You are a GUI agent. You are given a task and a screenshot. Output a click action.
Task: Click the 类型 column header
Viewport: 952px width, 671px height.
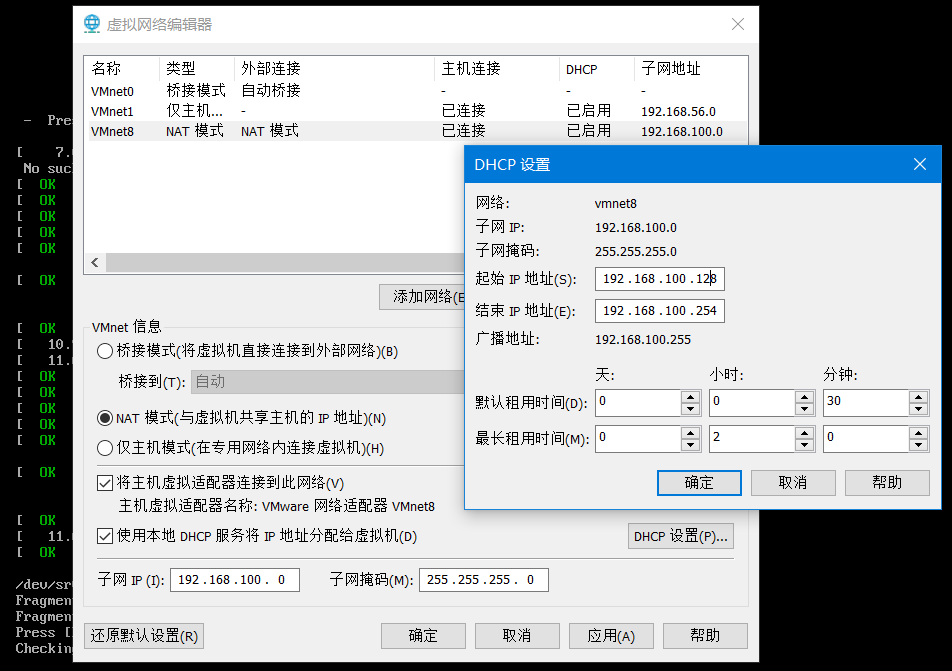[197, 69]
